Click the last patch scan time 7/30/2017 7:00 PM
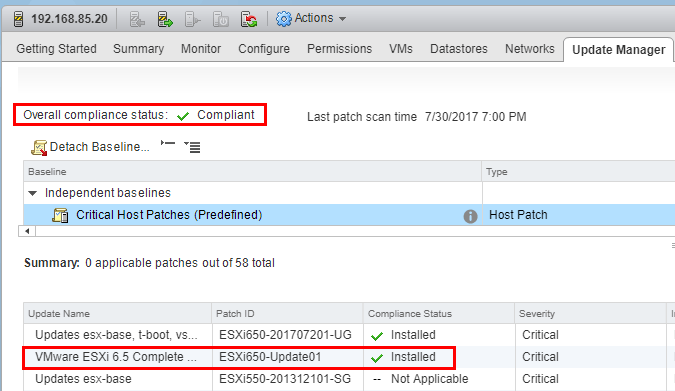The image size is (675, 391). tap(475, 117)
